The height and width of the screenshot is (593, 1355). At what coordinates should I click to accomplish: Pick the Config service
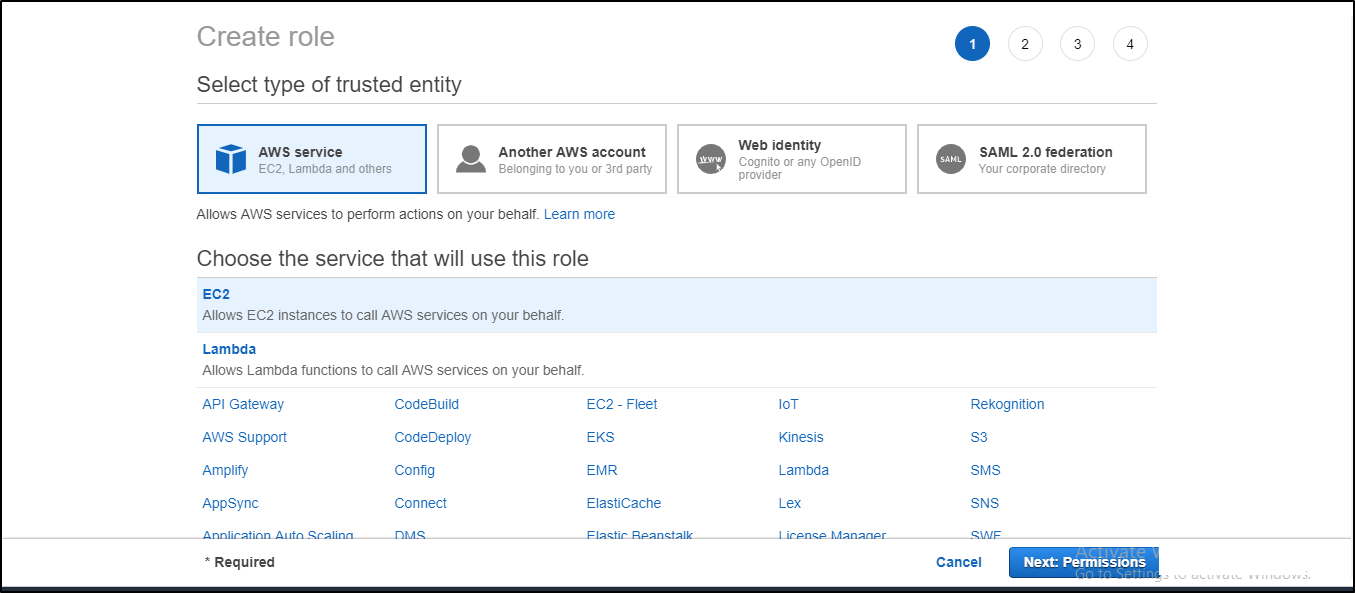[x=415, y=470]
